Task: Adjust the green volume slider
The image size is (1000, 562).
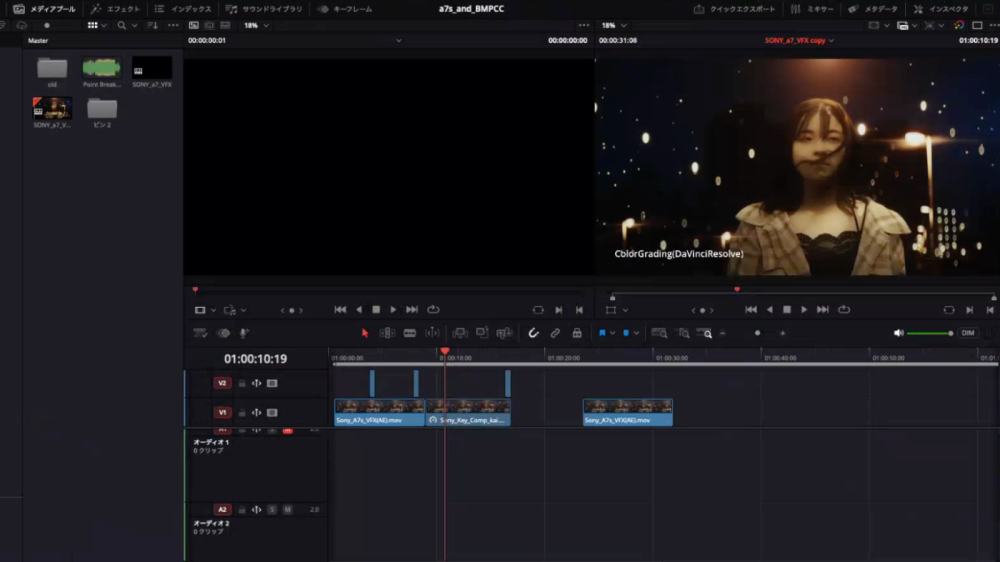Action: click(x=928, y=333)
